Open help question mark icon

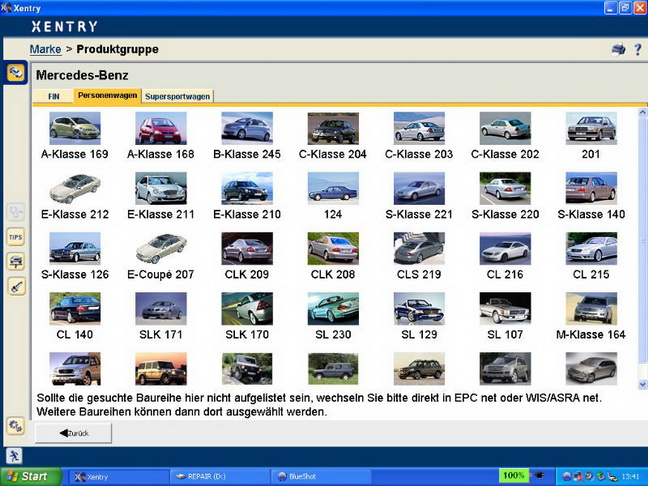click(x=638, y=50)
